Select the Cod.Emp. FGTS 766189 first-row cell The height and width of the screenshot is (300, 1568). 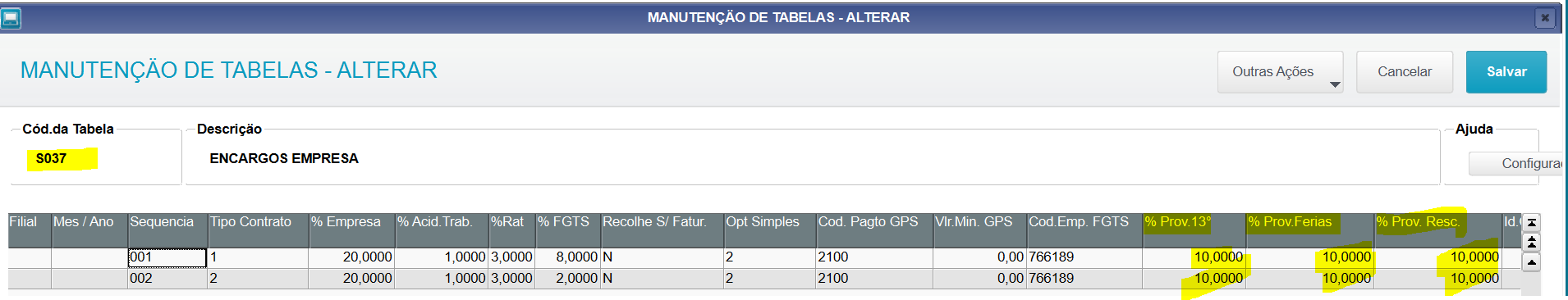1084,257
